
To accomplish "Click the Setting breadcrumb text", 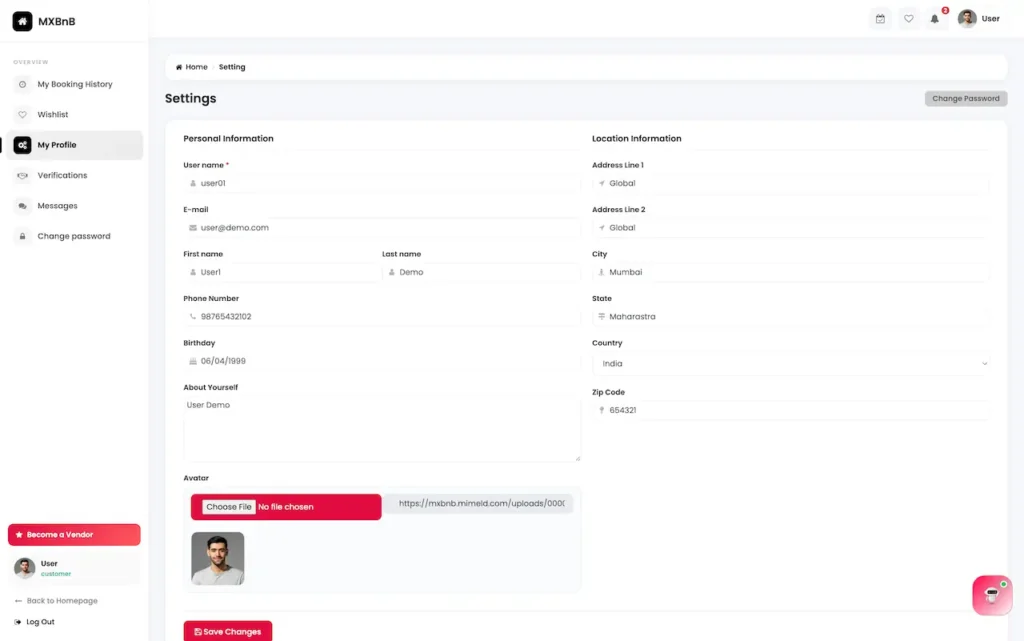I will [232, 67].
